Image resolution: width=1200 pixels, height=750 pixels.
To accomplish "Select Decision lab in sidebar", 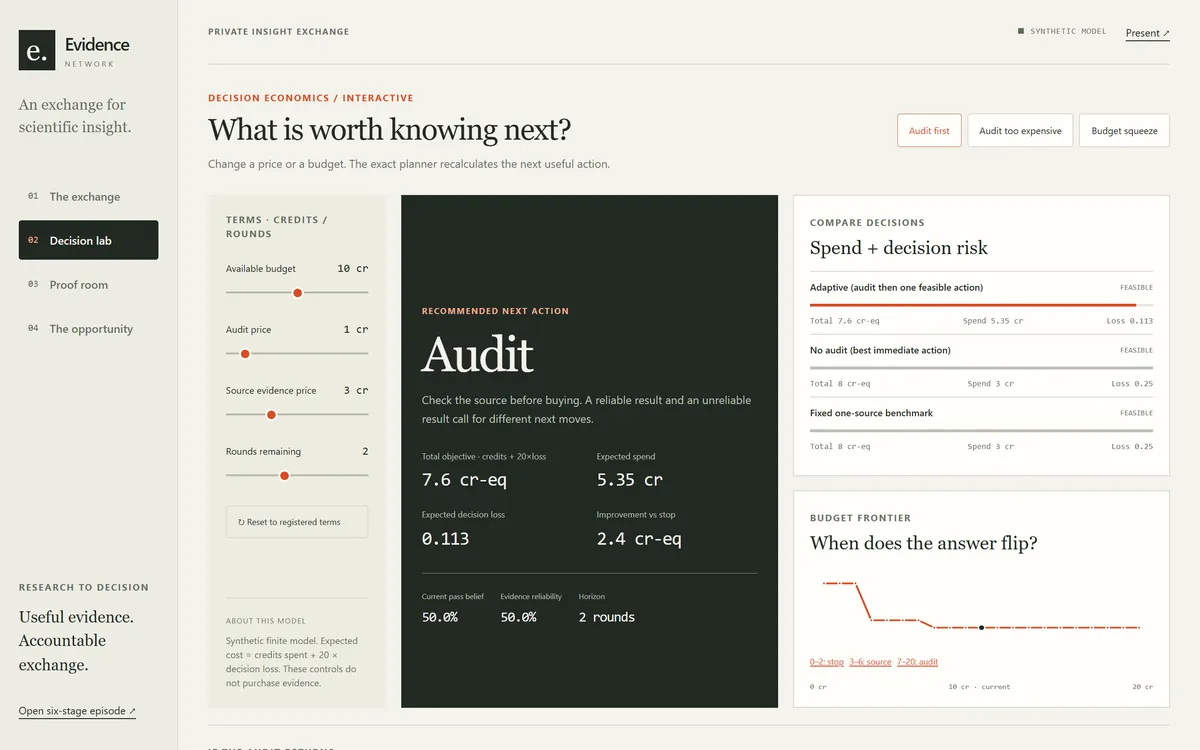I will click(88, 240).
